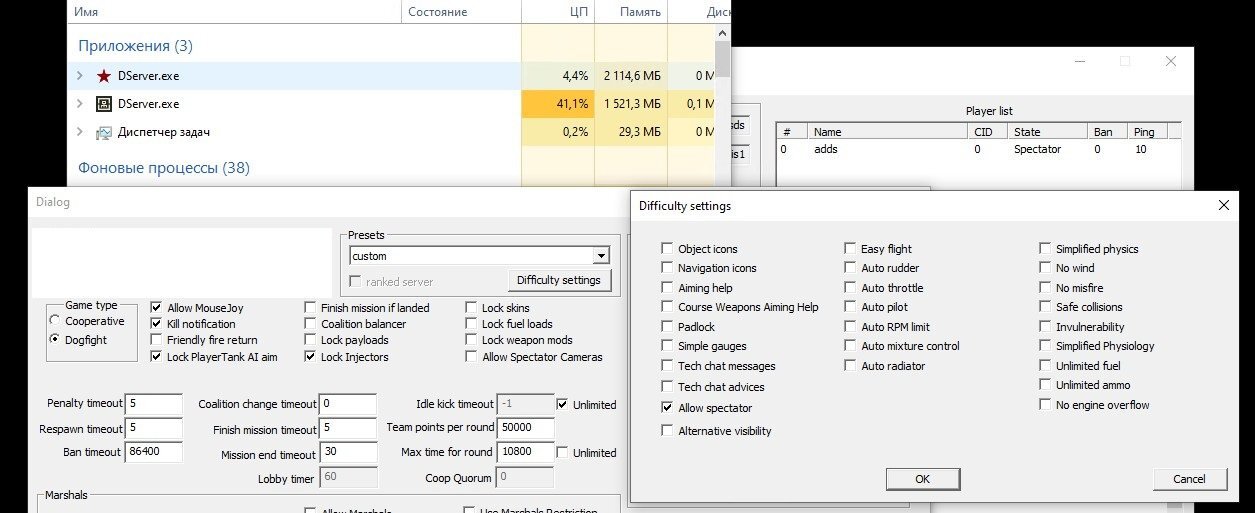Sort player list by State column
Viewport: 1255px width, 513px height.
click(1048, 131)
